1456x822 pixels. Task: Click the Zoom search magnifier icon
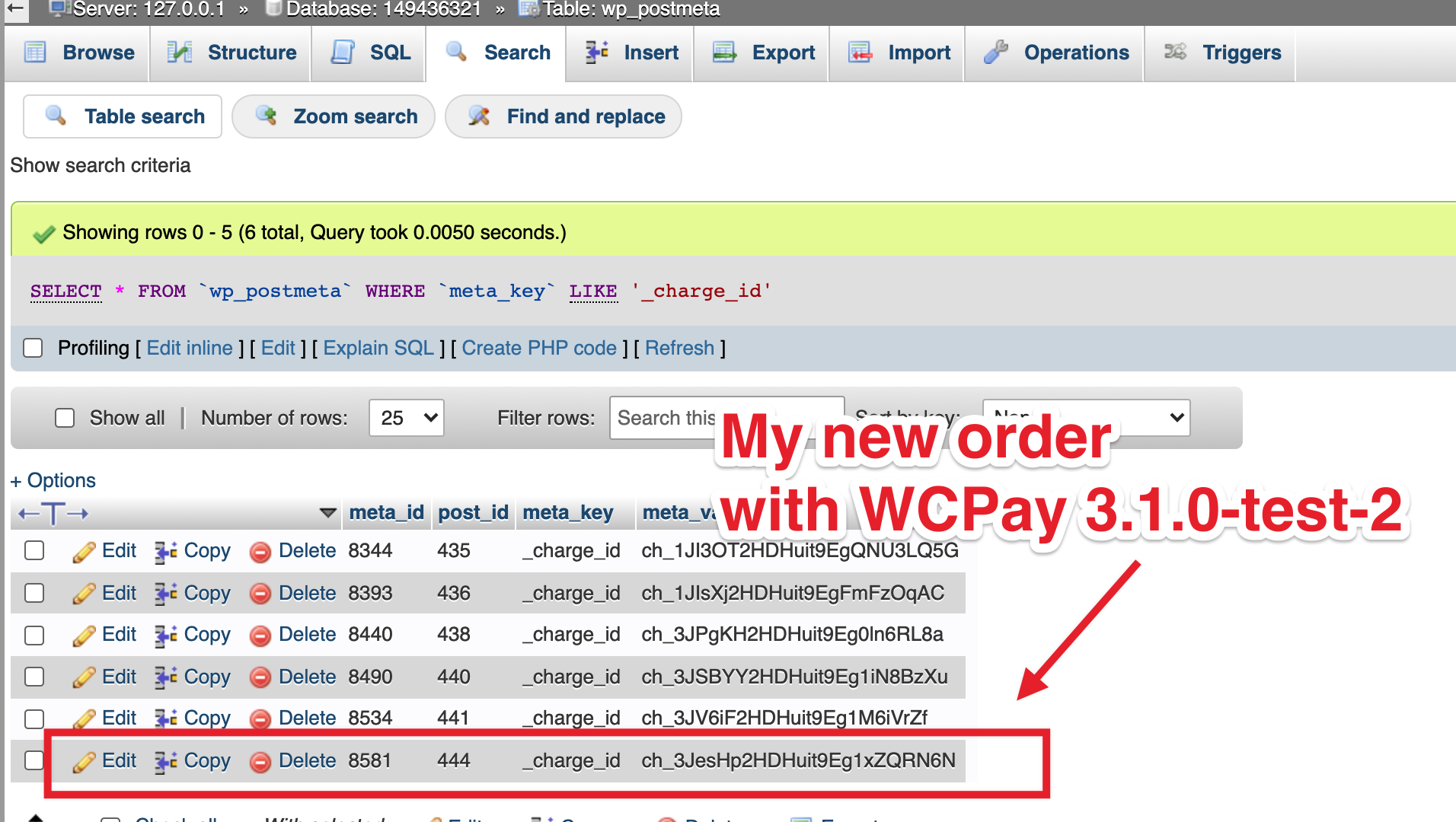(x=267, y=116)
